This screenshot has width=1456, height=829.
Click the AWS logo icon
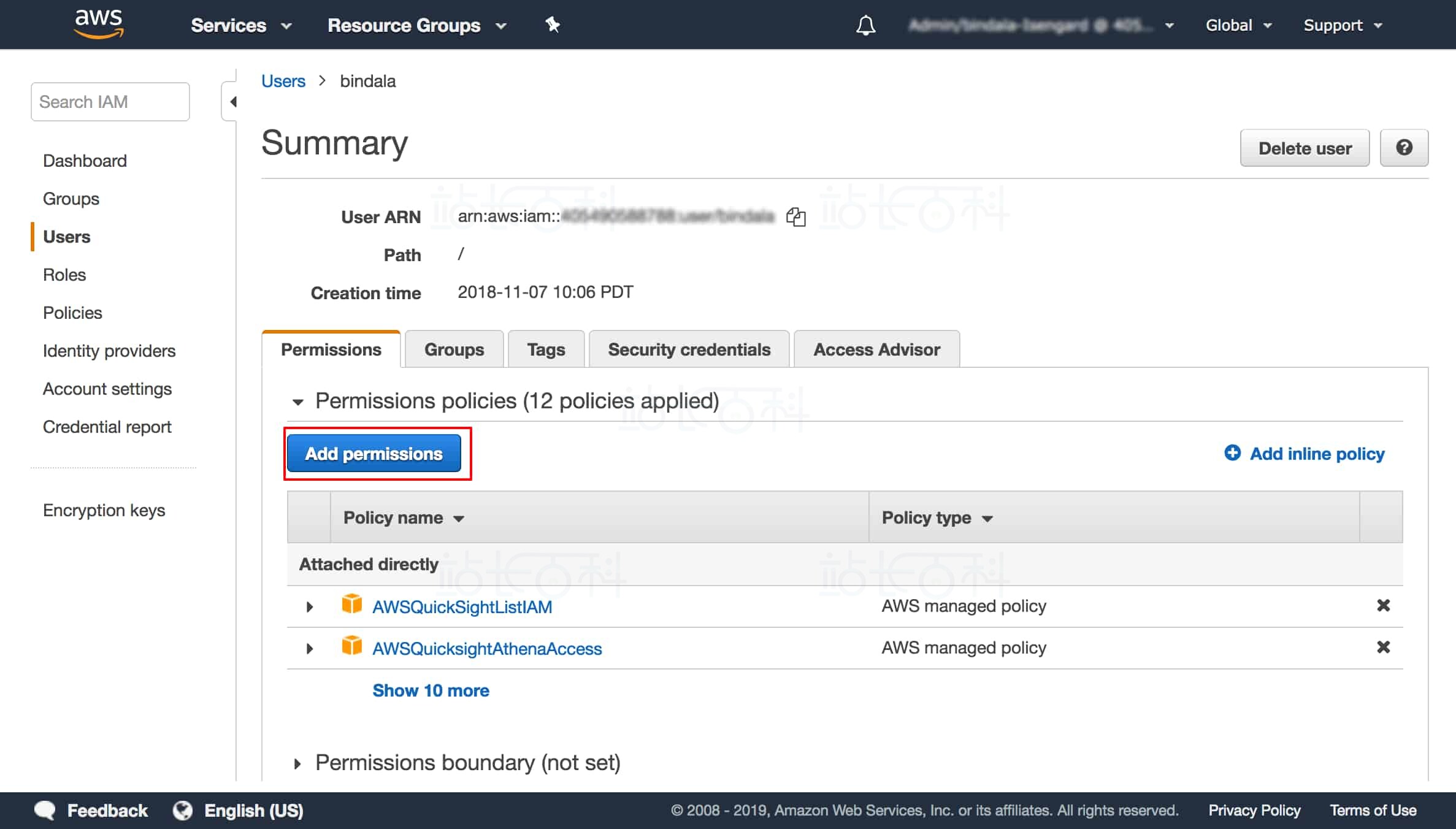point(99,23)
